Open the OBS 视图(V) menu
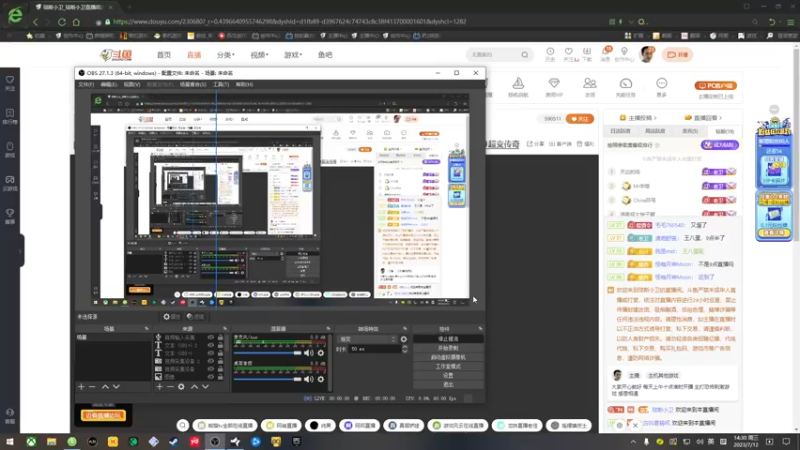Viewport: 800px width, 450px height. (132, 84)
